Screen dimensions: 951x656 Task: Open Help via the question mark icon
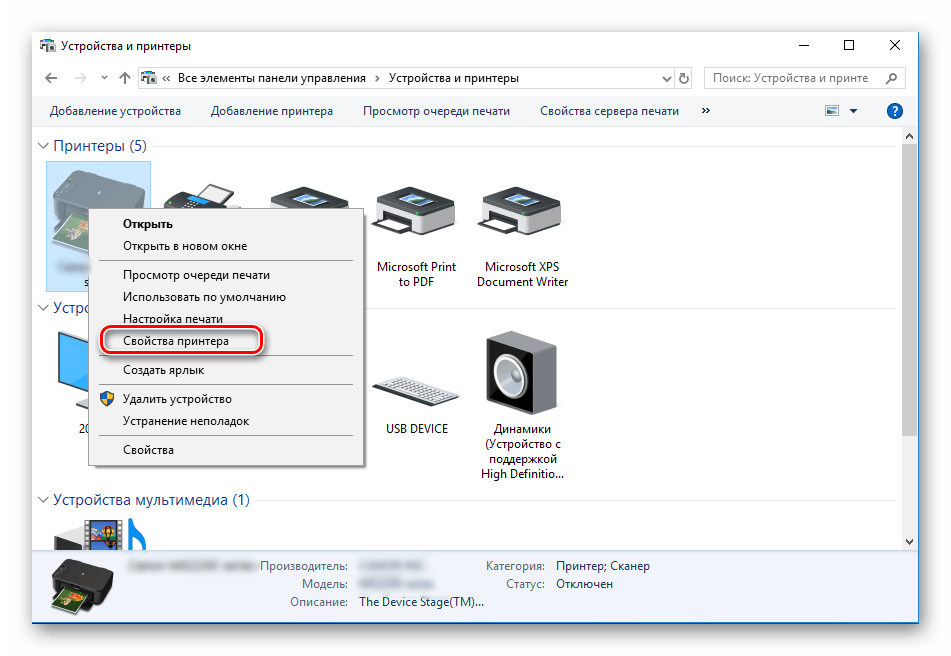pos(894,111)
